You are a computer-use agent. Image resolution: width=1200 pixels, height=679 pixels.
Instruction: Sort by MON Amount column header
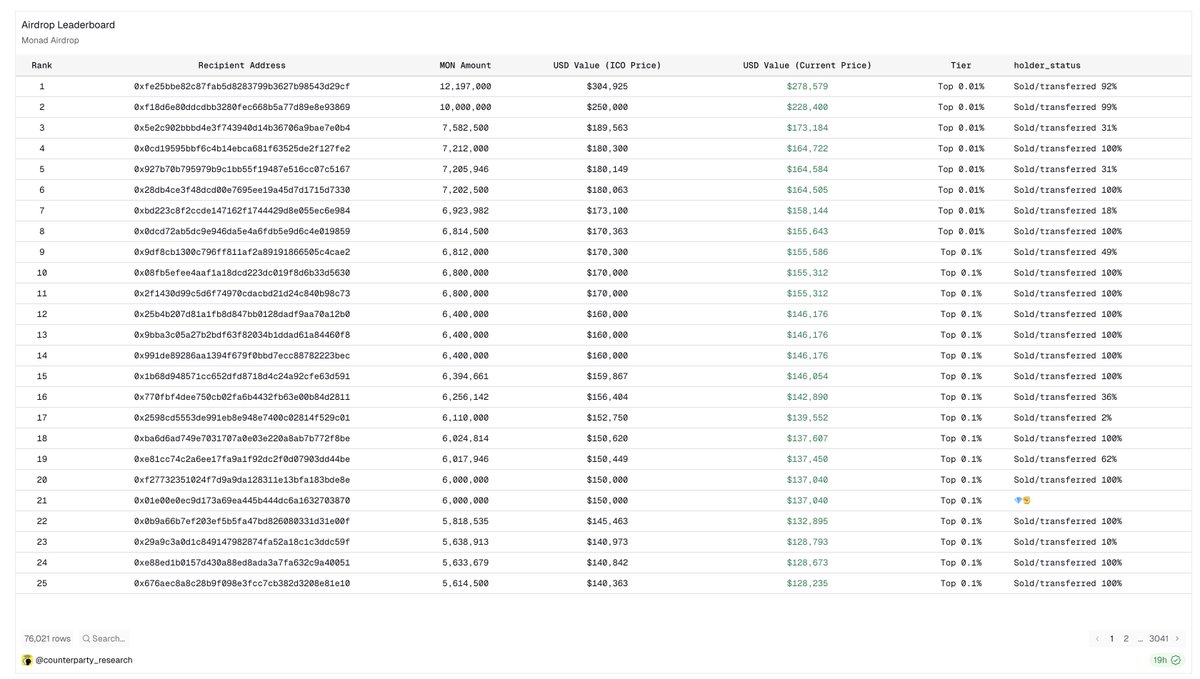click(x=465, y=65)
